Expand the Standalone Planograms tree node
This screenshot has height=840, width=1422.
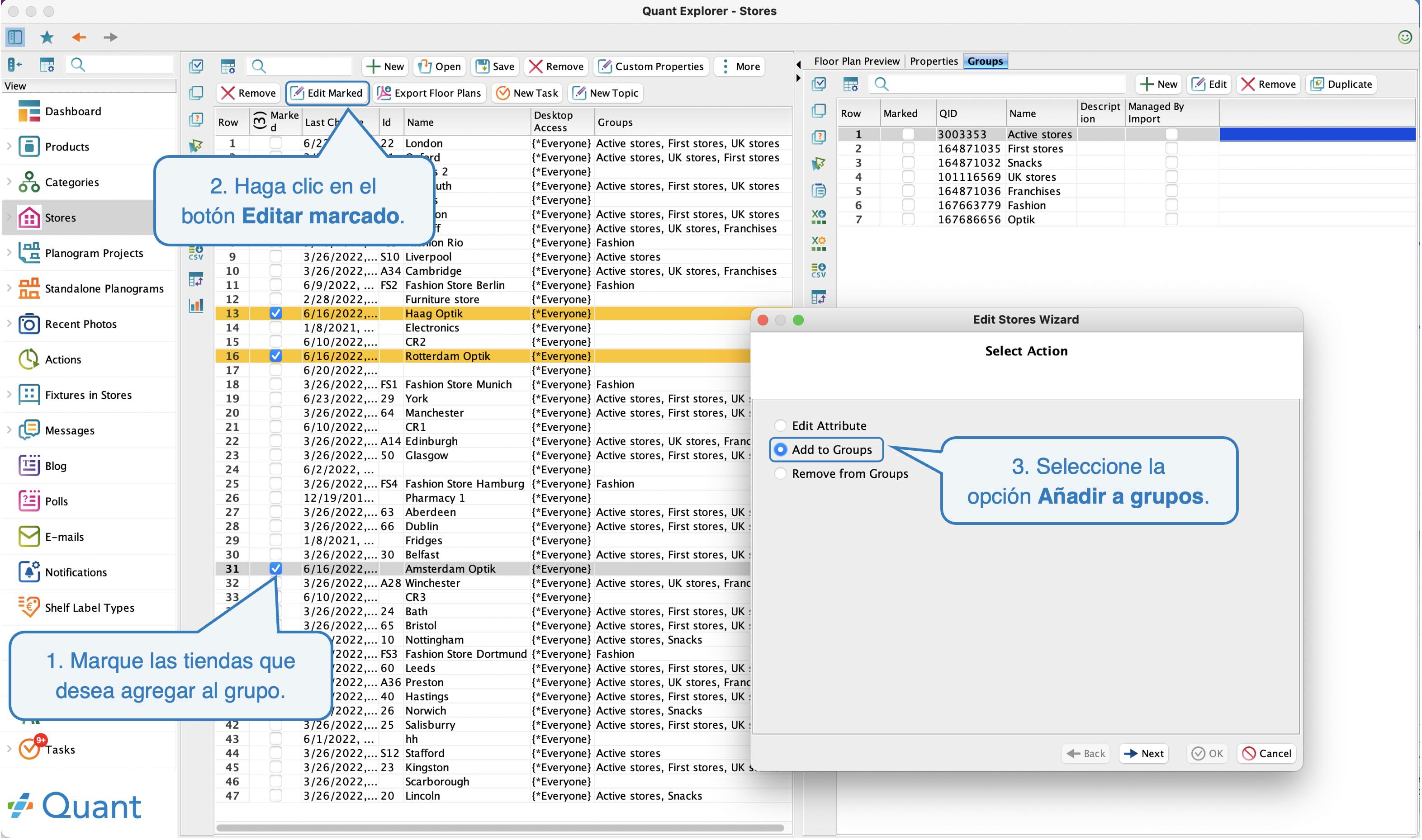click(x=9, y=289)
